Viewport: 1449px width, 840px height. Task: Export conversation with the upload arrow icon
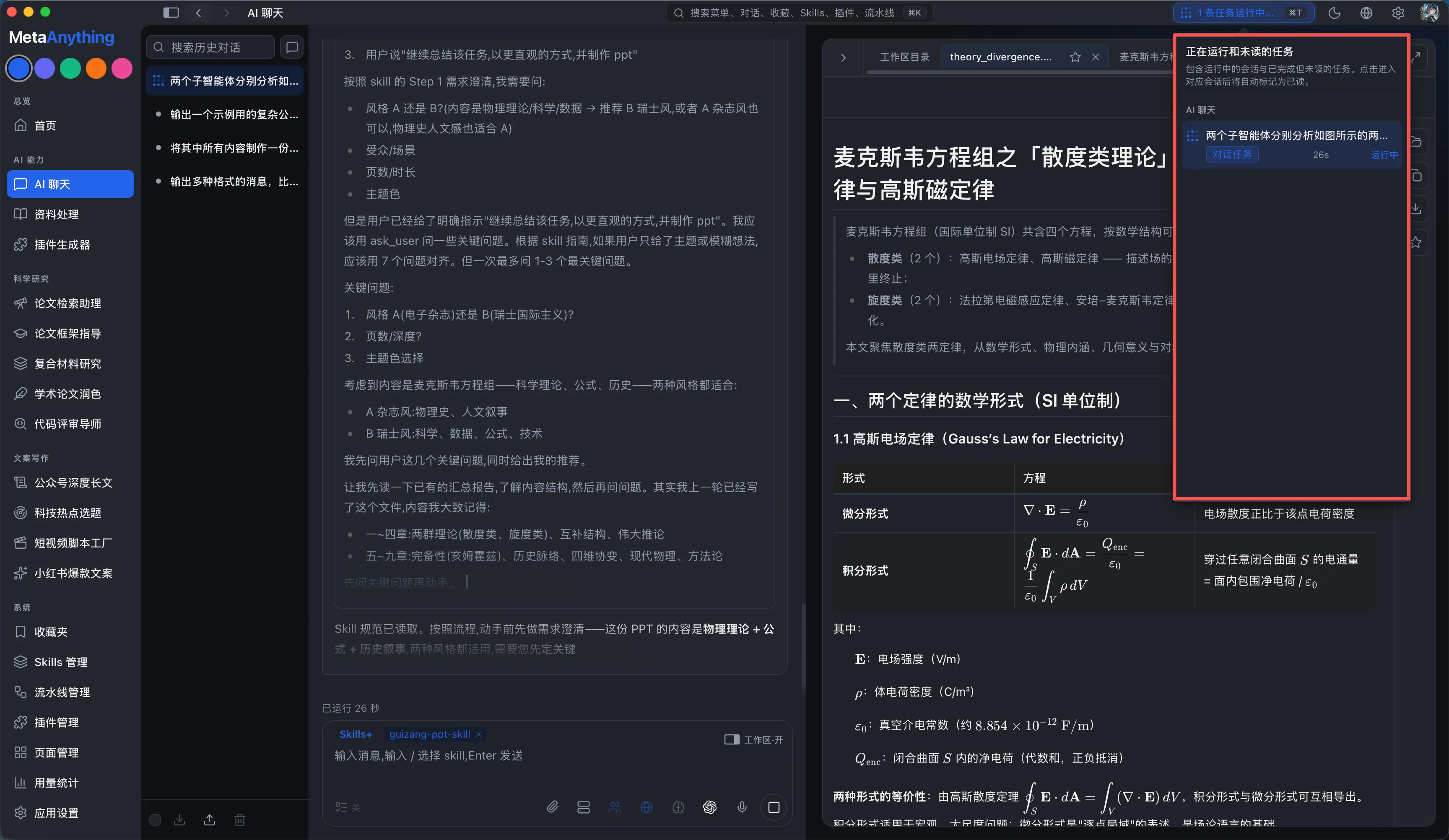[x=210, y=820]
